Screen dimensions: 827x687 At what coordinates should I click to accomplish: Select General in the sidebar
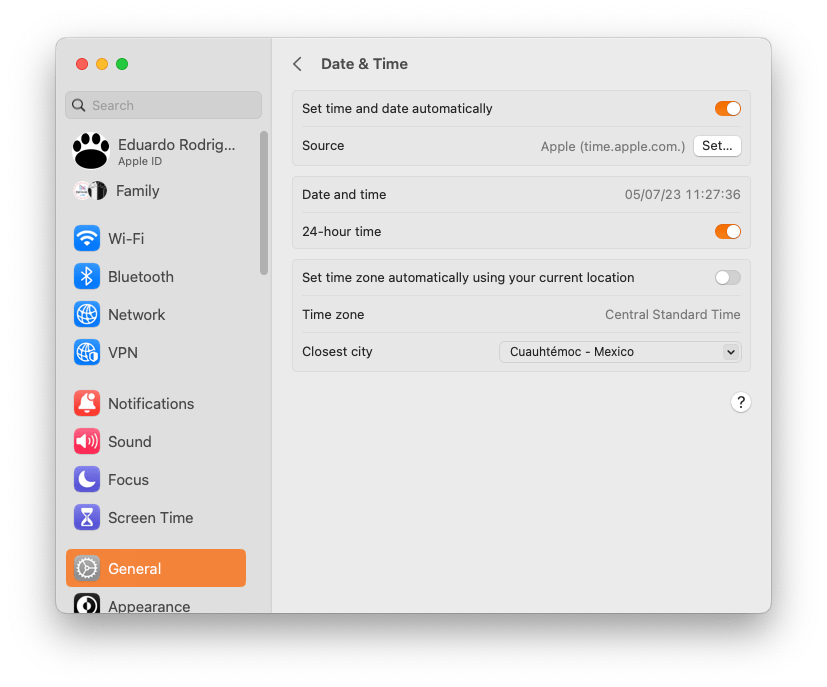(x=156, y=568)
